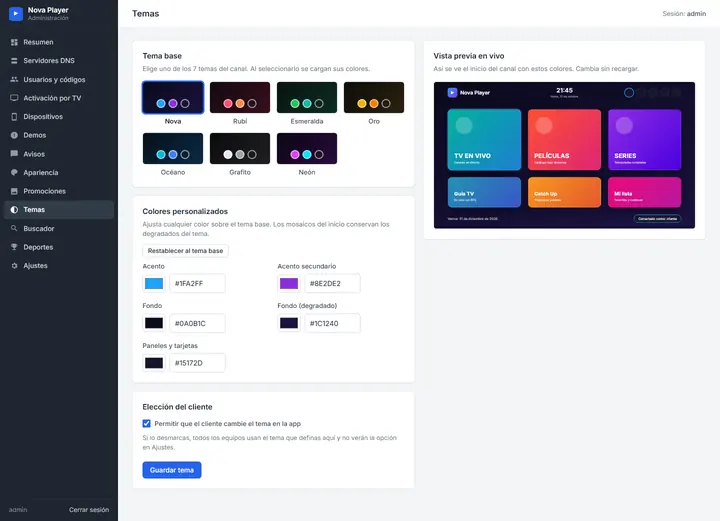Image resolution: width=720 pixels, height=521 pixels.
Task: Click the Apariencia palette icon
Action: [x=14, y=173]
